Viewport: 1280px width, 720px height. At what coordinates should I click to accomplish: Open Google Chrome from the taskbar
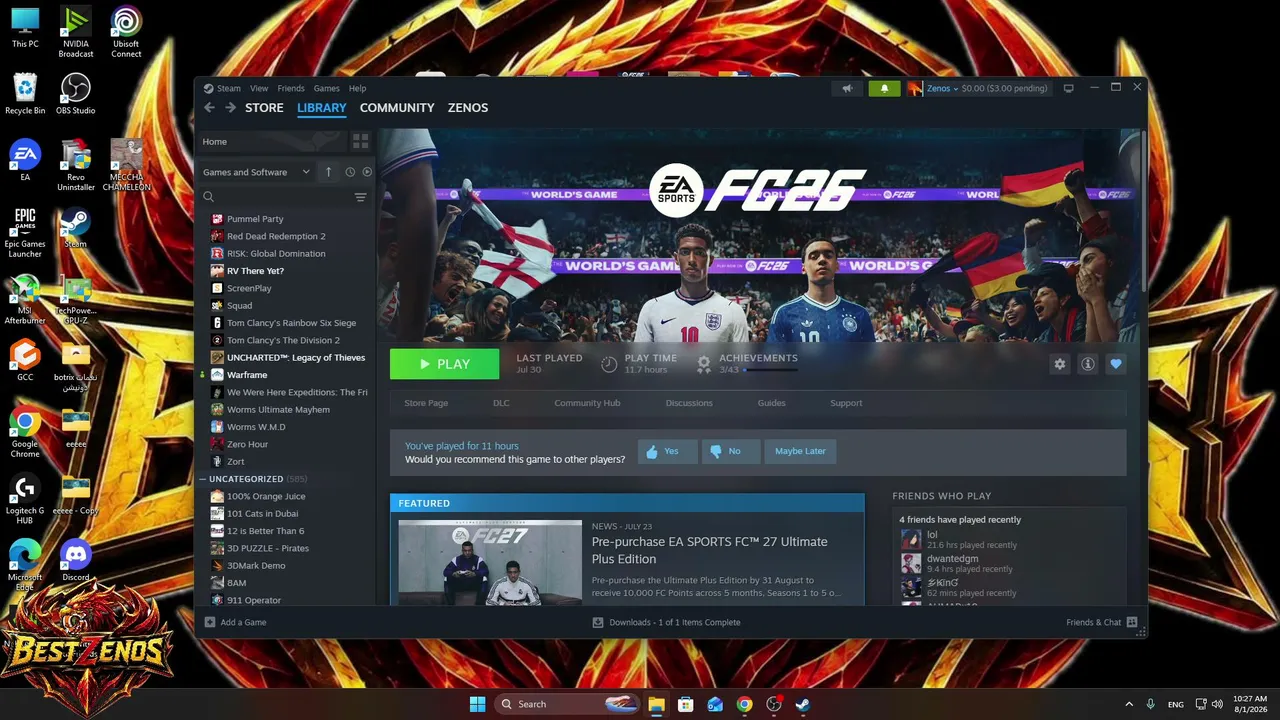coord(744,704)
